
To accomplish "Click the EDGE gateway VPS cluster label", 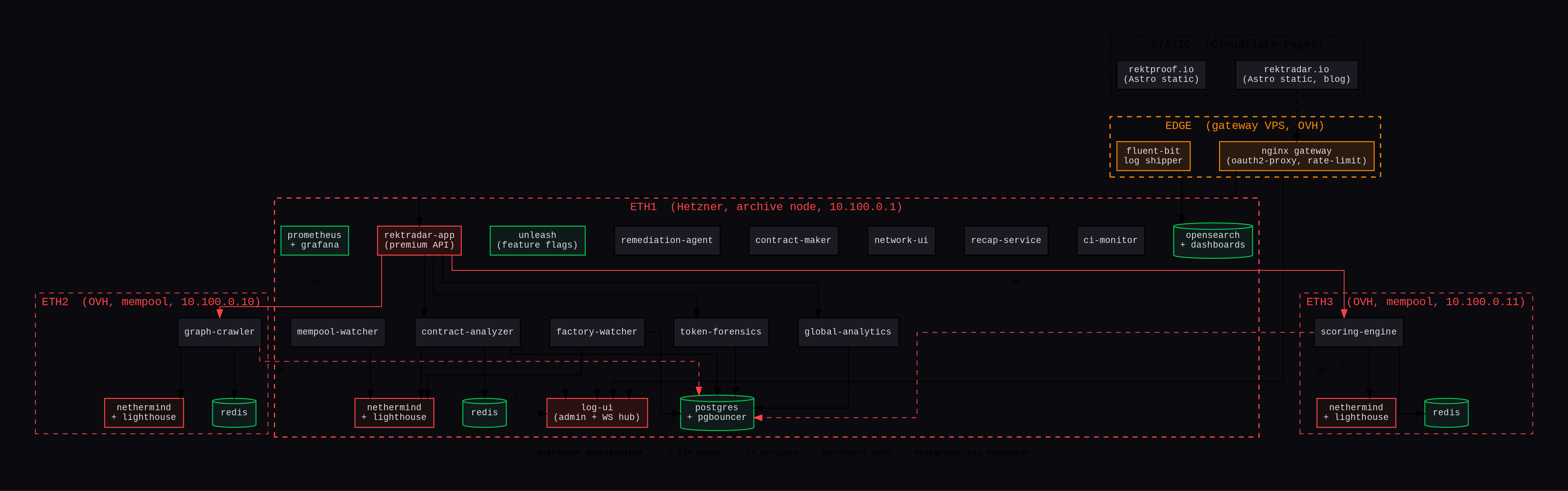I will 1244,126.
